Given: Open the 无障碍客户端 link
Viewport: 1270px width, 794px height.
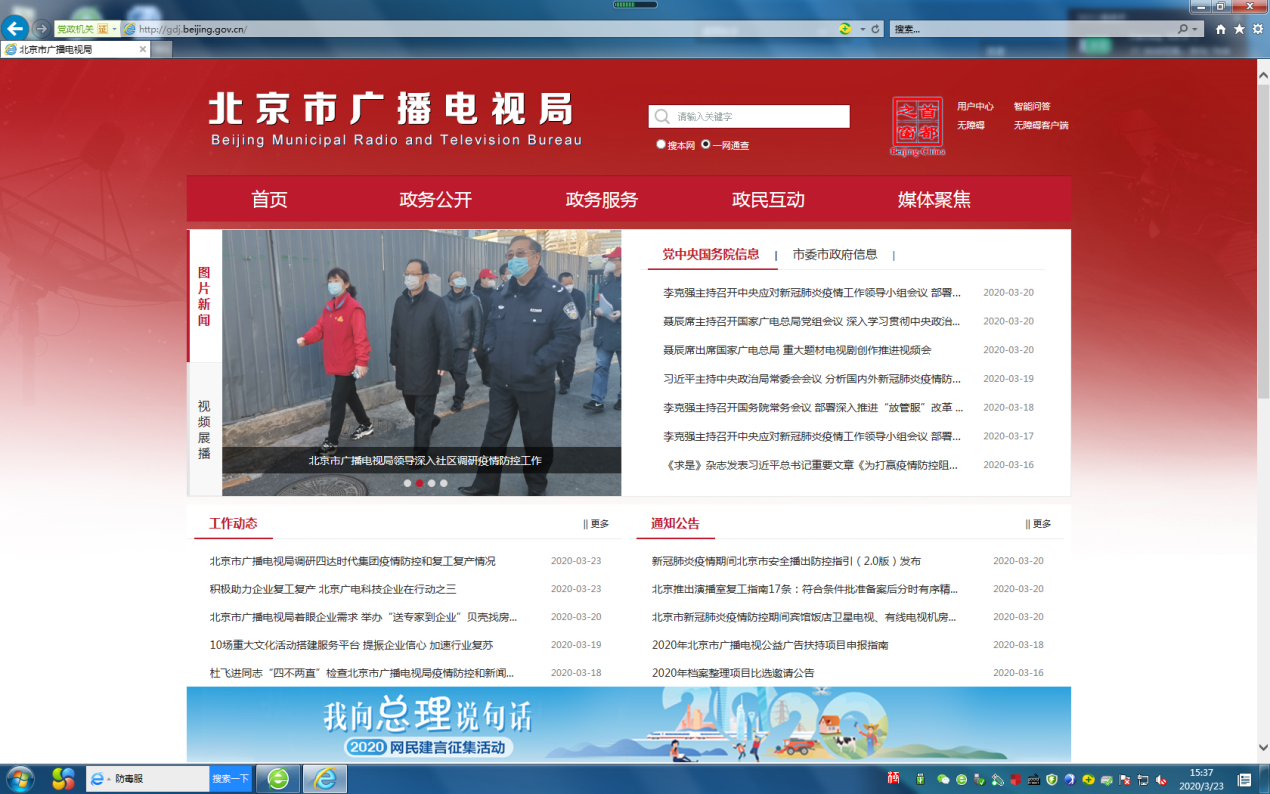Looking at the screenshot, I should tap(1041, 125).
